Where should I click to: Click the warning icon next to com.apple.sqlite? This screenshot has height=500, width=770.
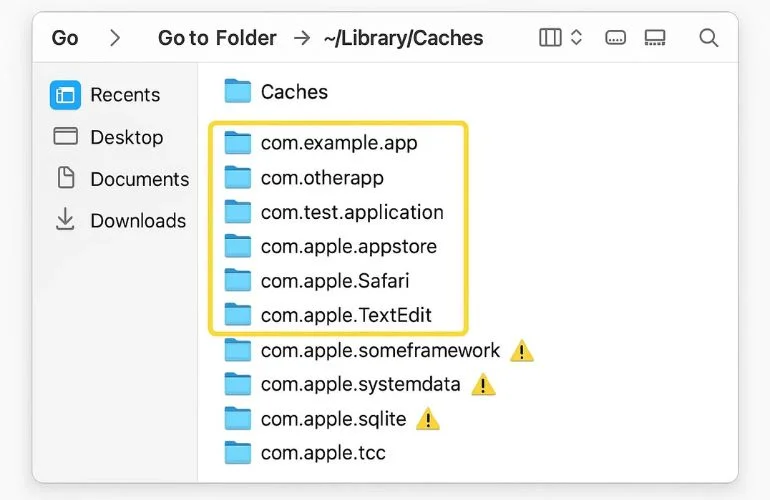(x=427, y=419)
